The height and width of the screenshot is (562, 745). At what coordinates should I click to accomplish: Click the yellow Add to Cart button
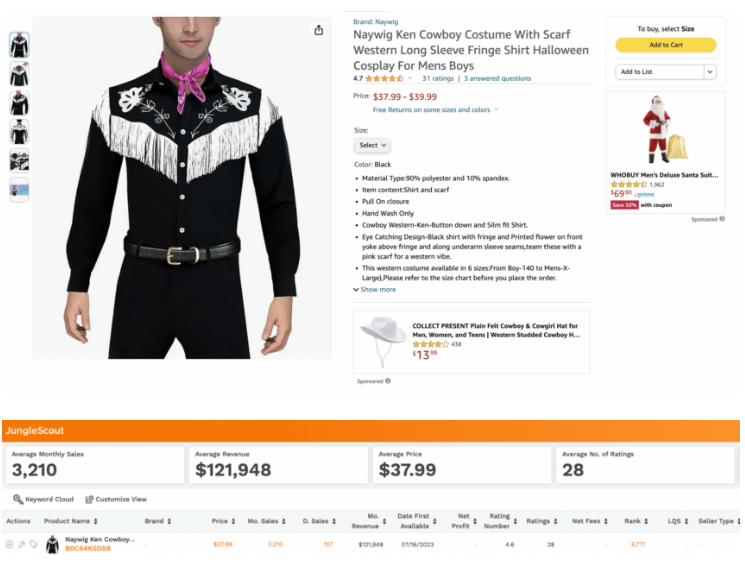665,45
